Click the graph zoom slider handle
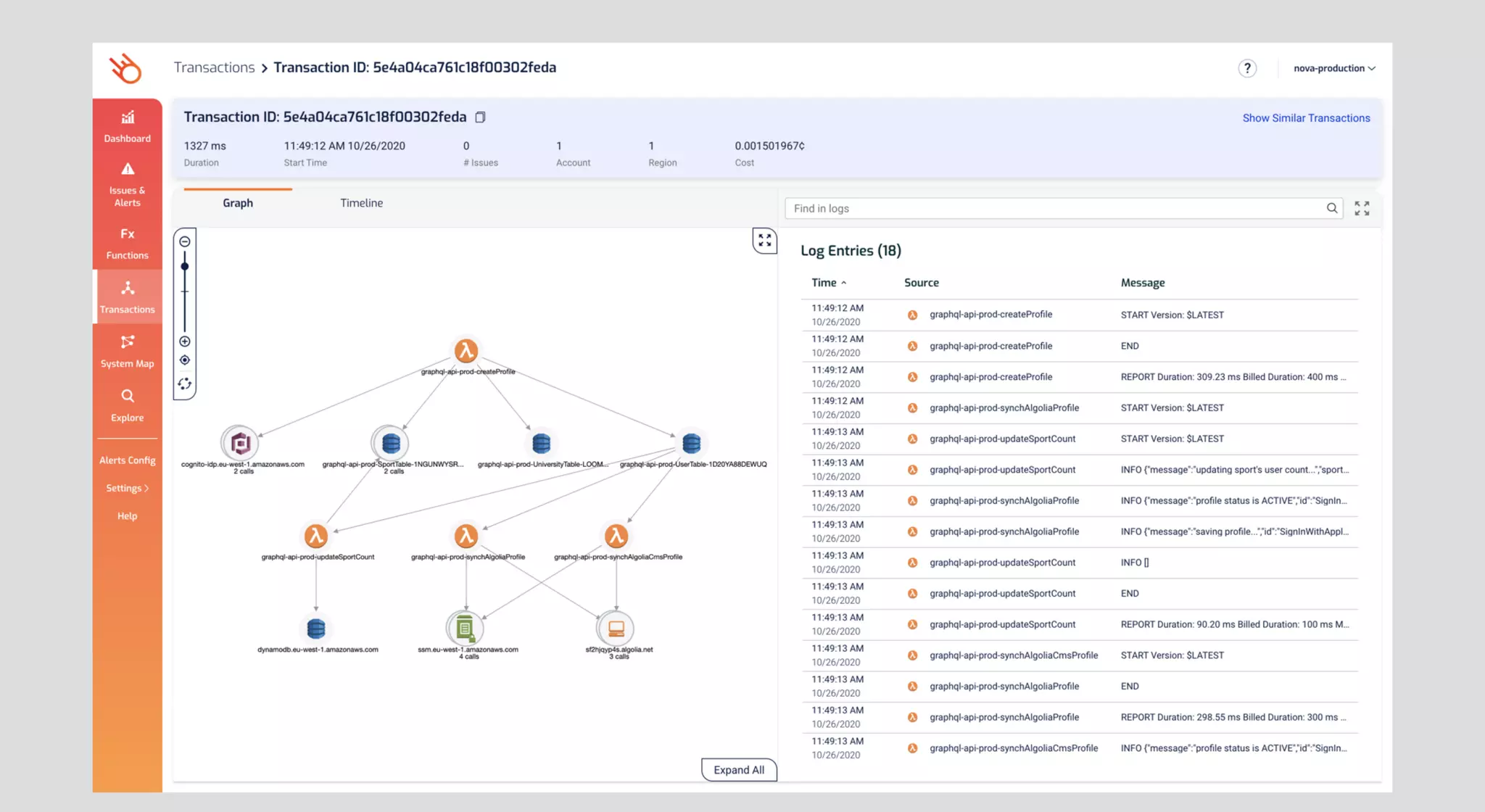Viewport: 1485px width, 812px height. point(185,267)
